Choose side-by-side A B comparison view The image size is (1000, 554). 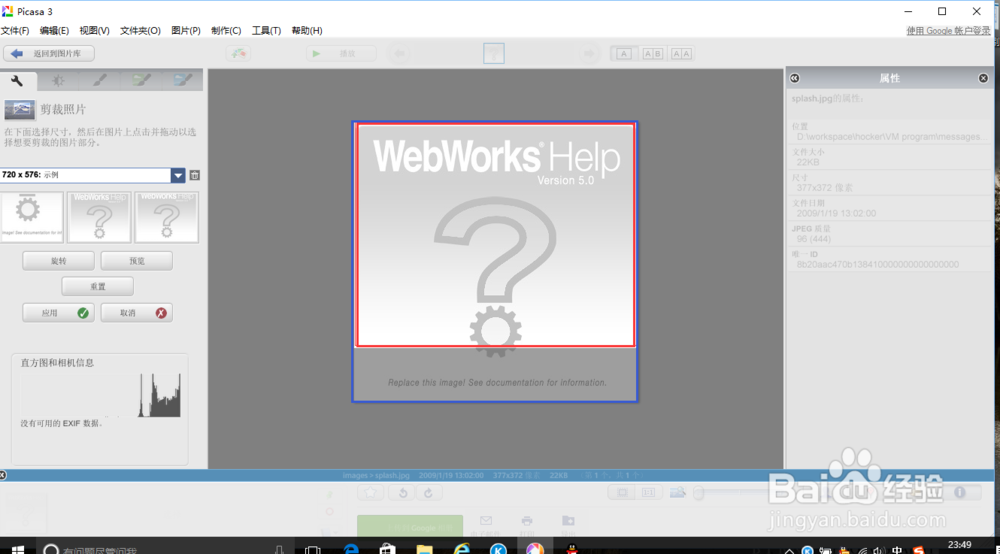click(652, 54)
